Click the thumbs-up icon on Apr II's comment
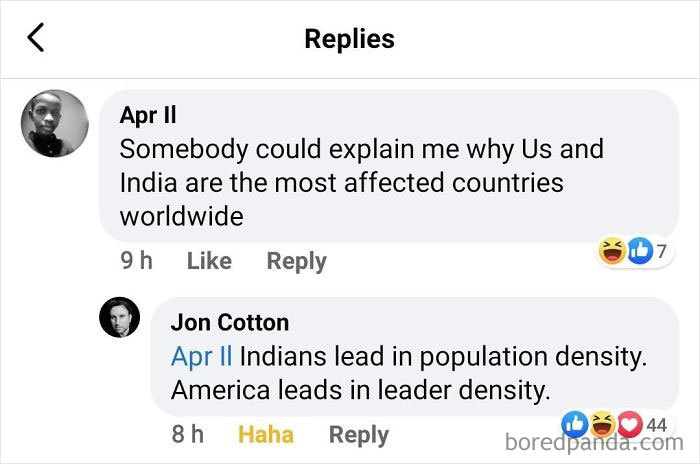This screenshot has height=464, width=700. pos(640,251)
